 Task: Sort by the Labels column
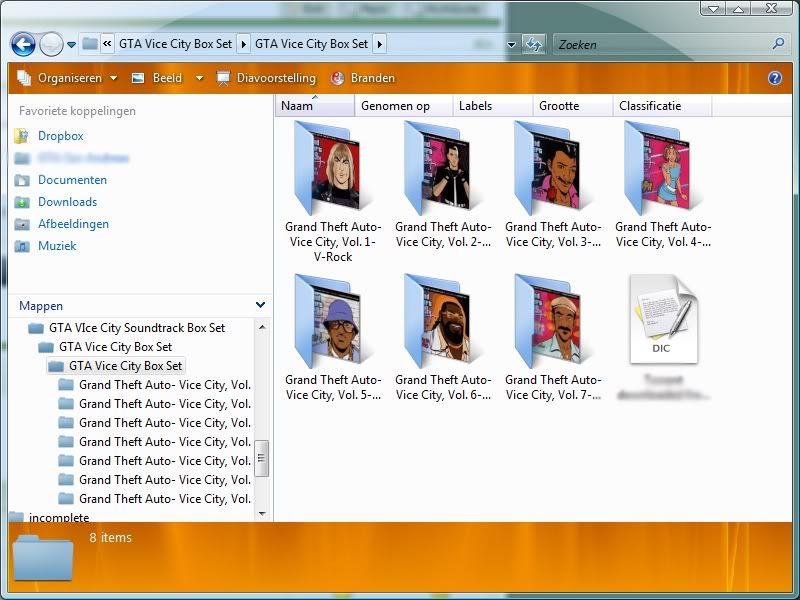pos(493,106)
